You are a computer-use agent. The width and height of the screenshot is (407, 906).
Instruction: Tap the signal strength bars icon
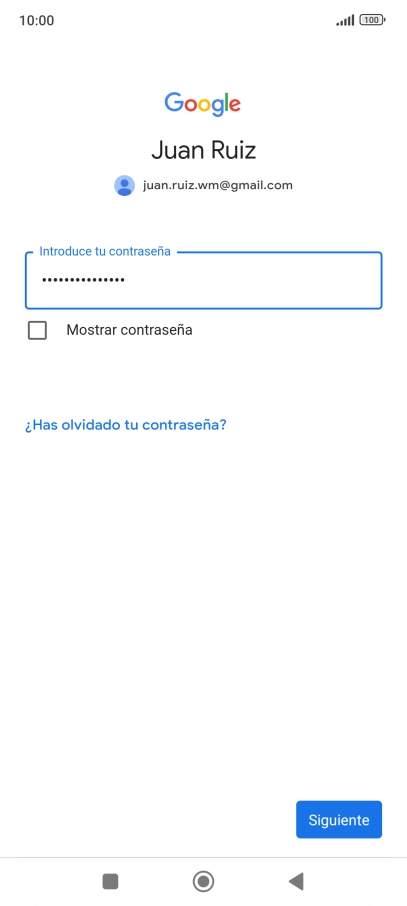(x=345, y=20)
